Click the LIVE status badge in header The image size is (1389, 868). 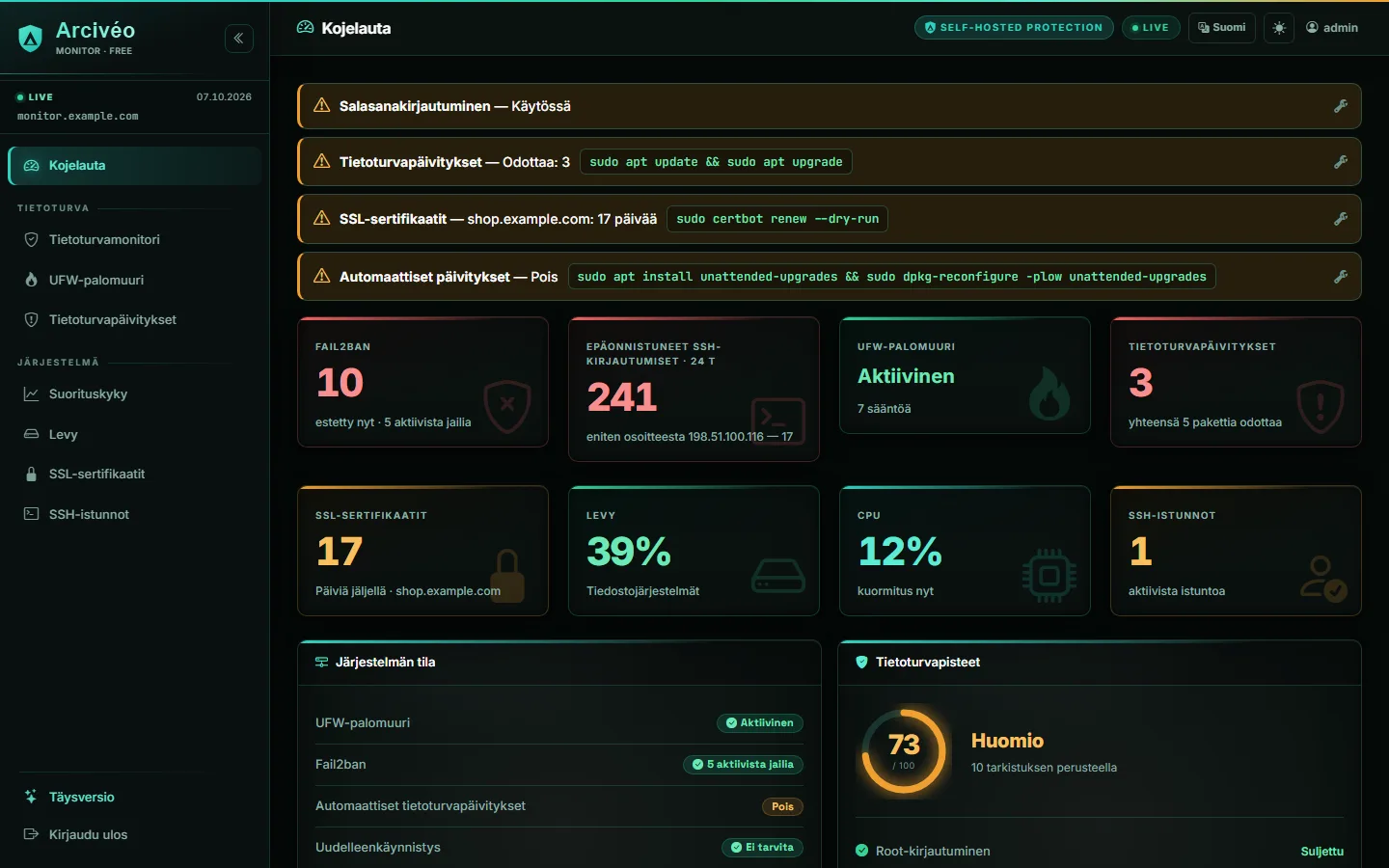click(1151, 28)
